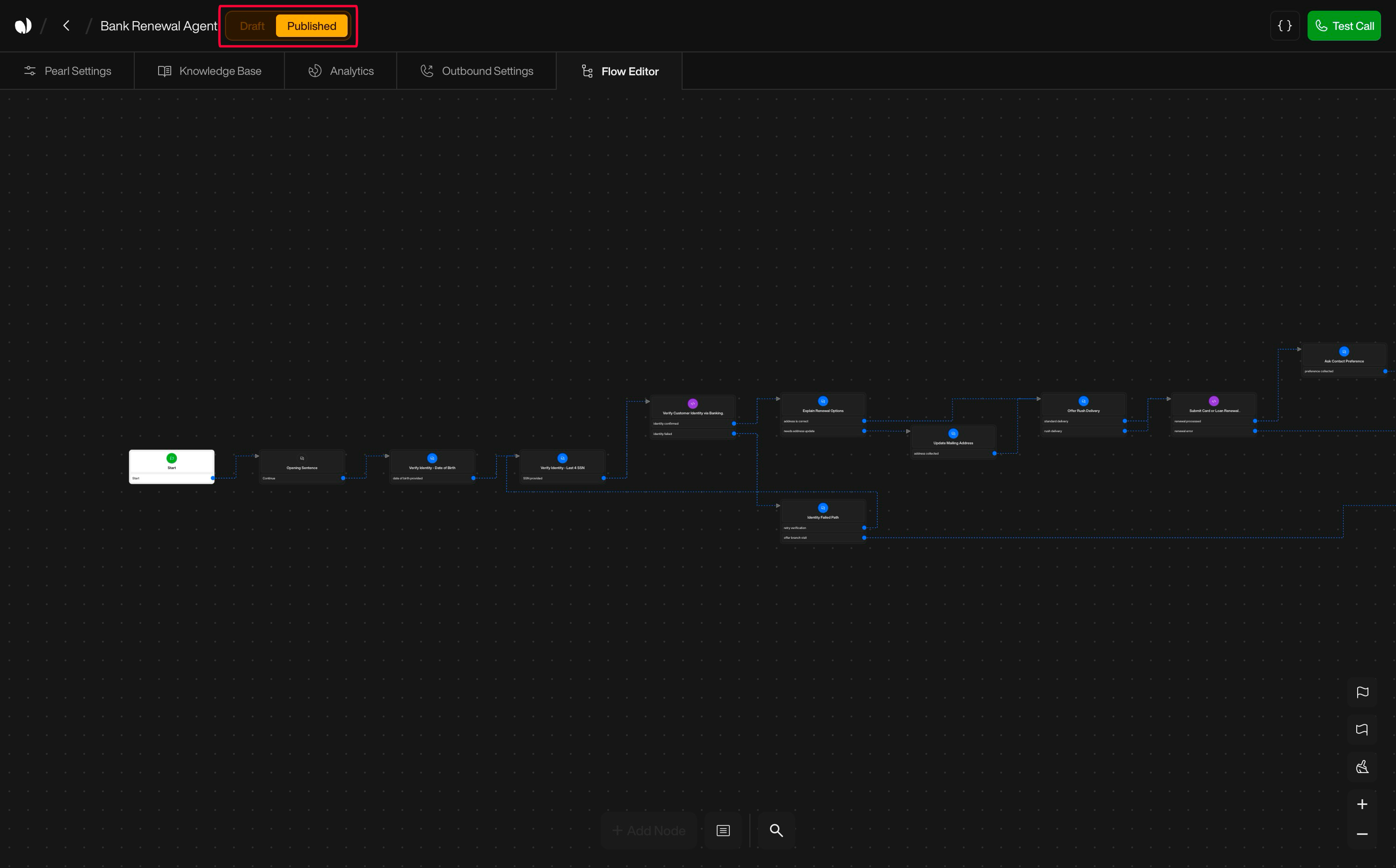Open the Pearl Settings tab
The height and width of the screenshot is (868, 1396).
67,71
